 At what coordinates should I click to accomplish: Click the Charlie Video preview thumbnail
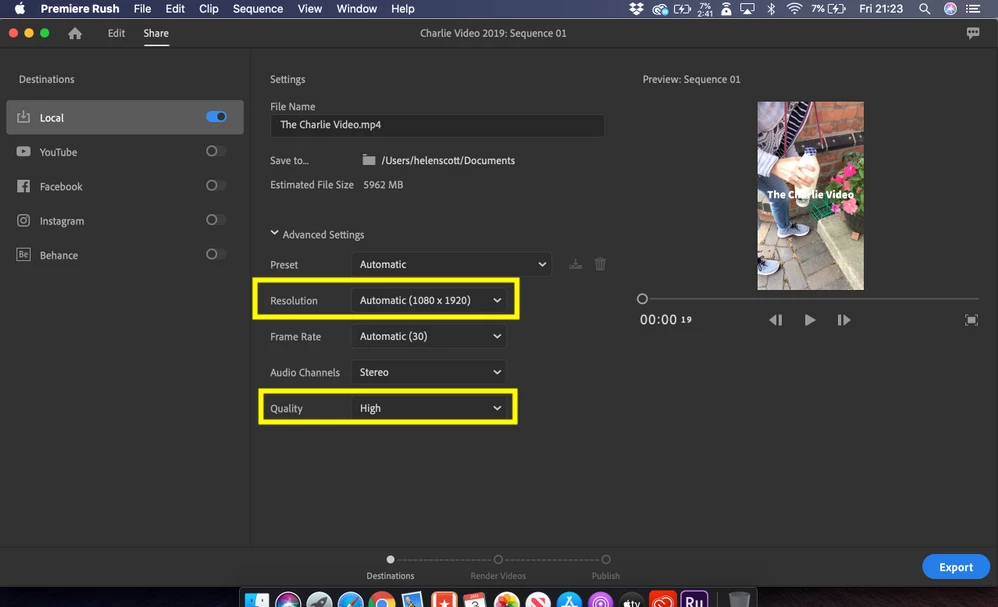click(x=810, y=195)
